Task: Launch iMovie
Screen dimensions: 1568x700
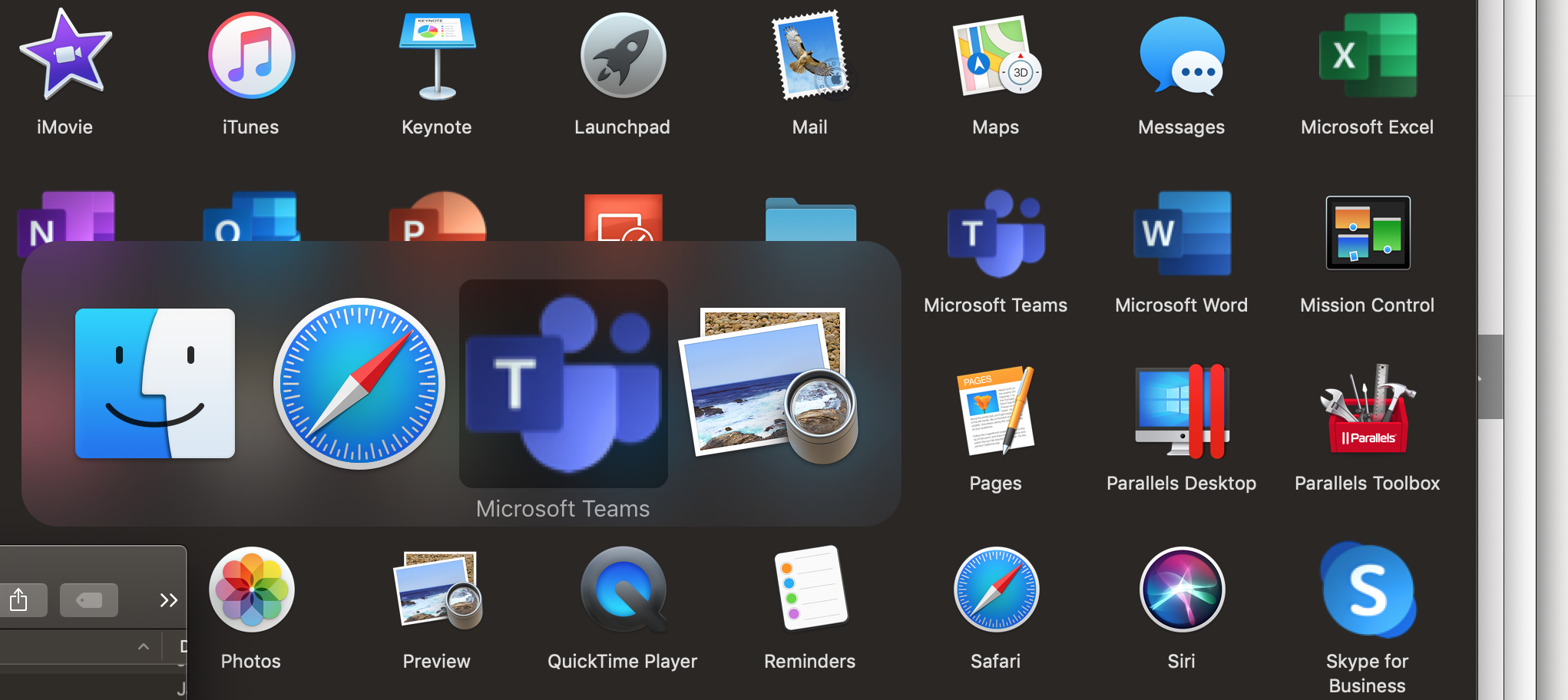Action: [65, 54]
